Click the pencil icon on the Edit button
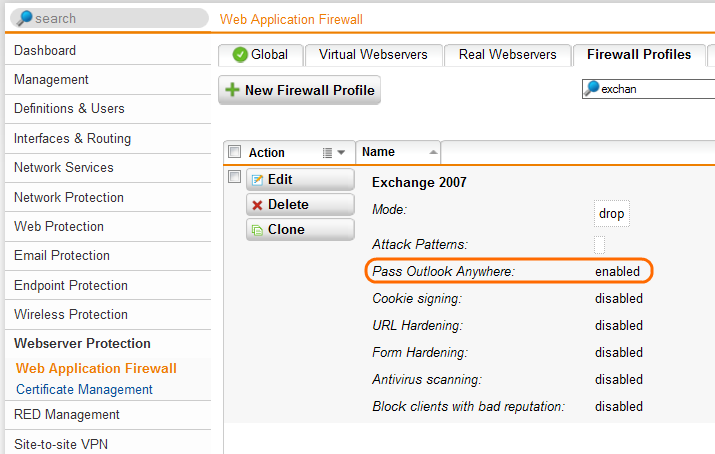The width and height of the screenshot is (715, 454). pyautogui.click(x=257, y=180)
